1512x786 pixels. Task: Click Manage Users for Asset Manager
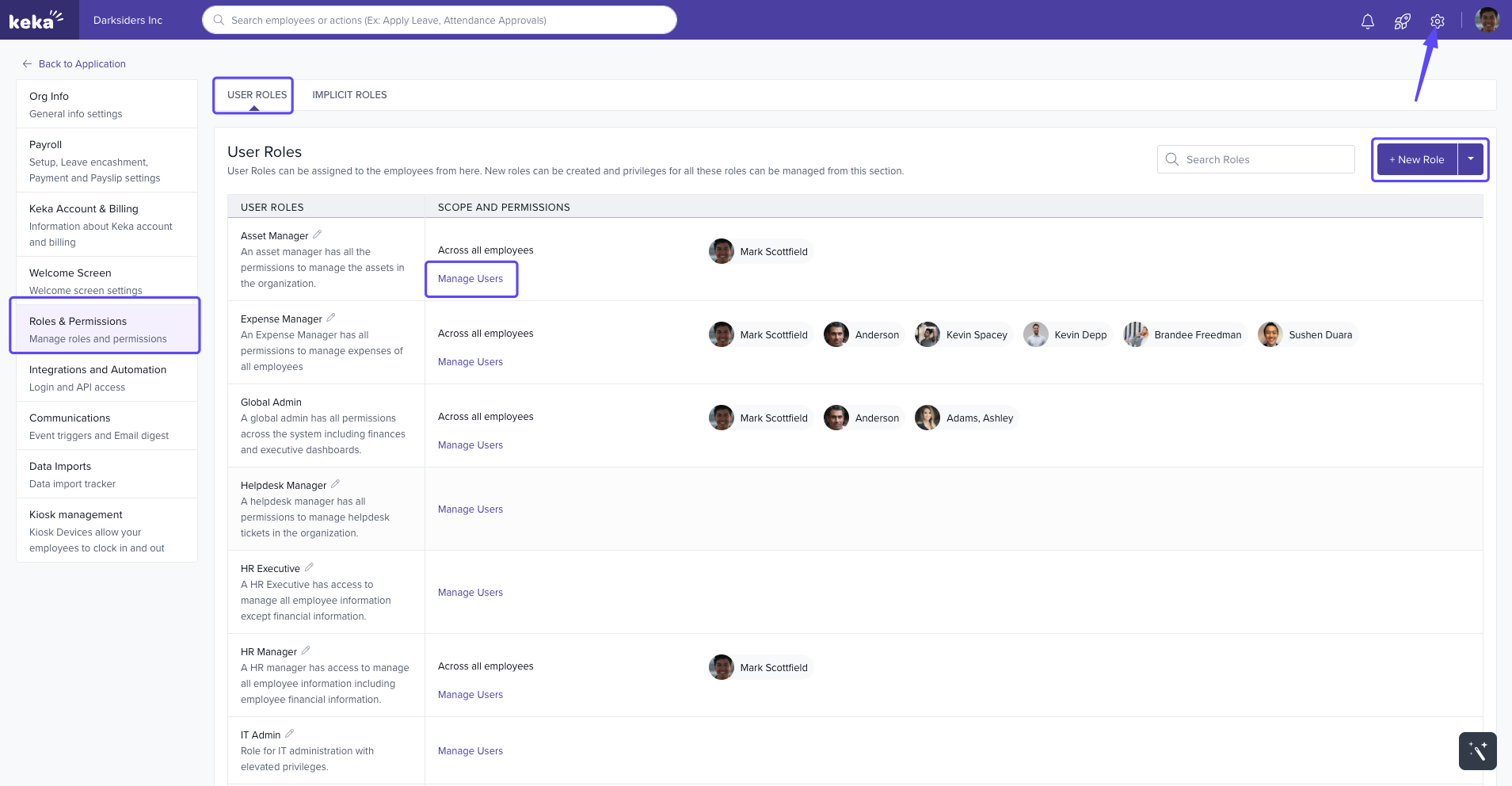point(470,279)
